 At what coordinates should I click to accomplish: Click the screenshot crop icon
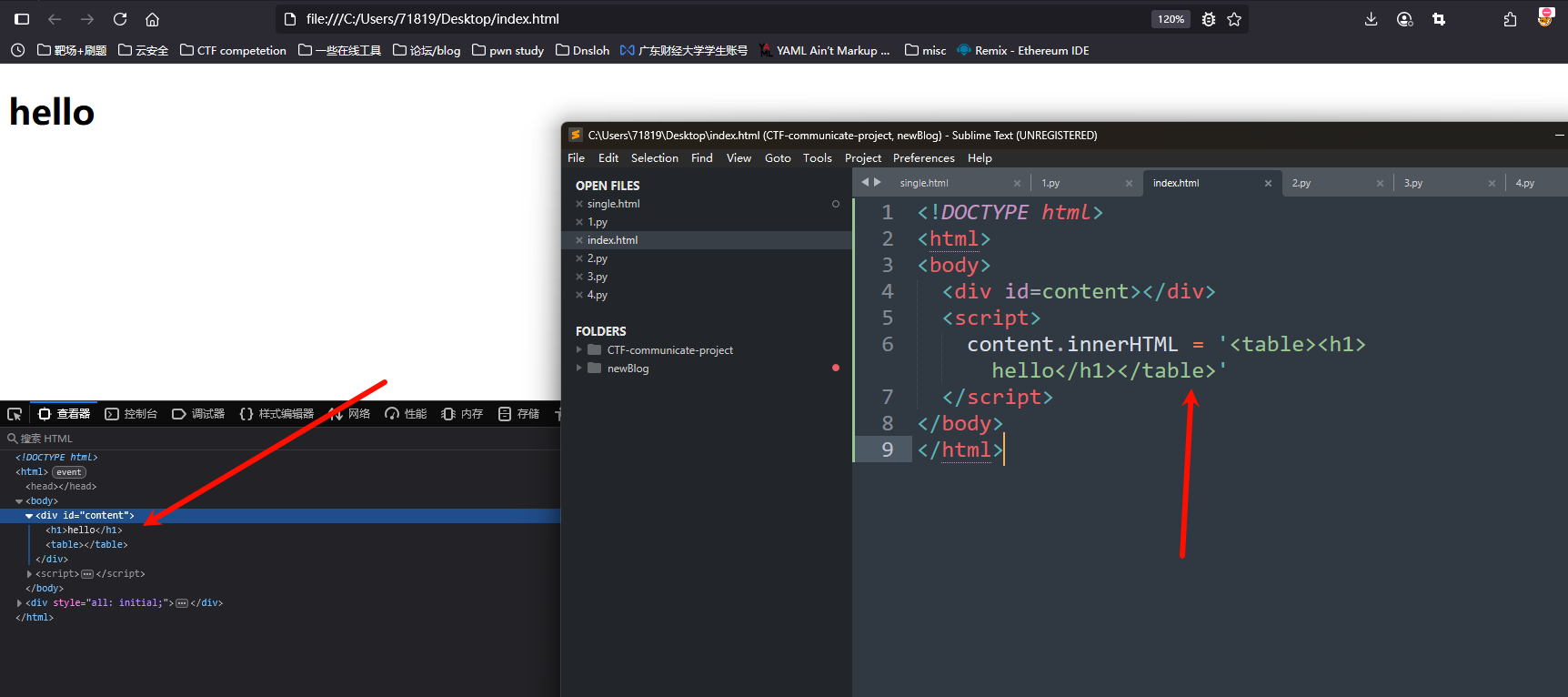(x=1439, y=19)
